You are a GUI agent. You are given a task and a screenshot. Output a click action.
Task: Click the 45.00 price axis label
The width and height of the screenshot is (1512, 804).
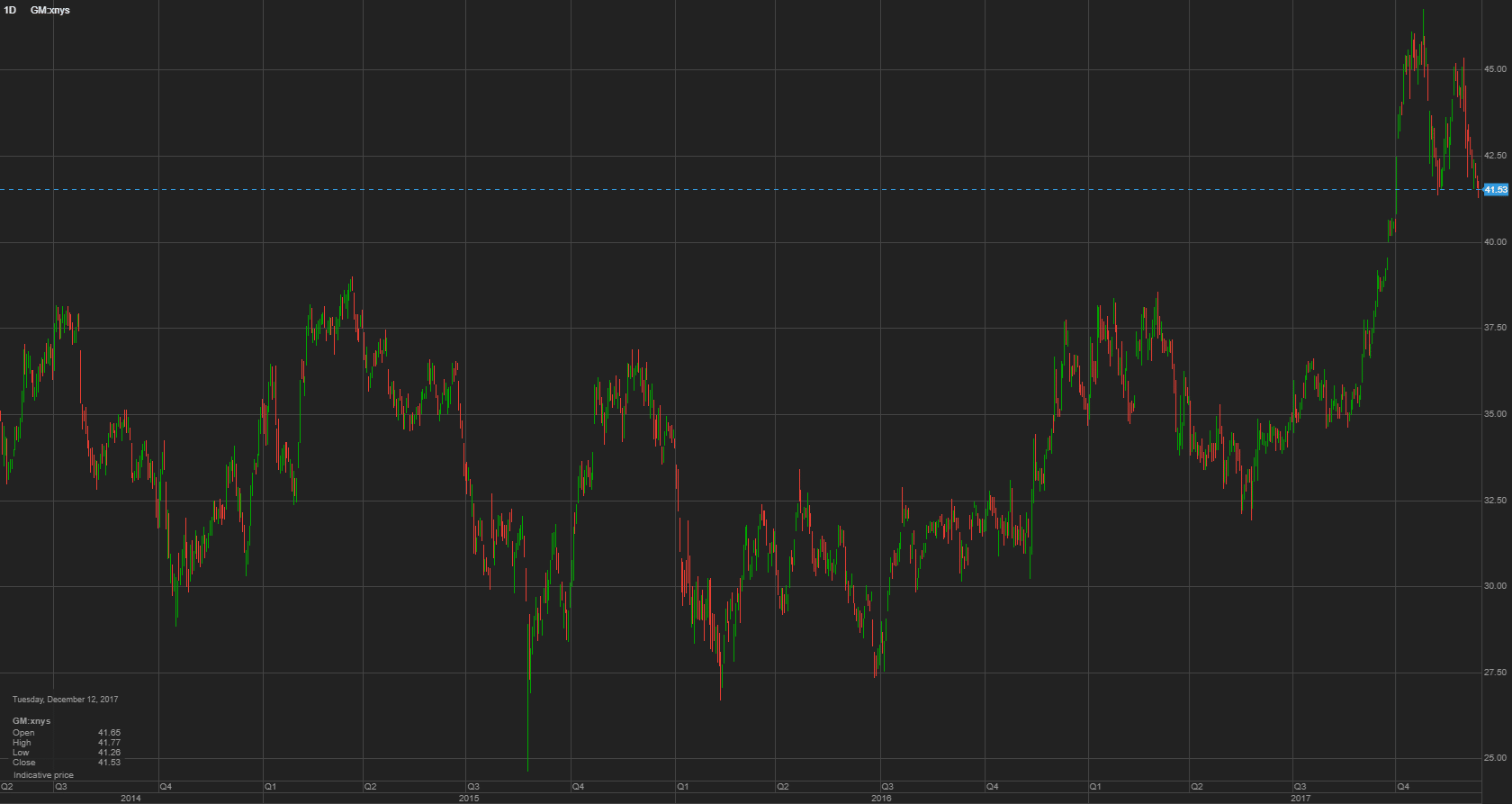(1495, 69)
